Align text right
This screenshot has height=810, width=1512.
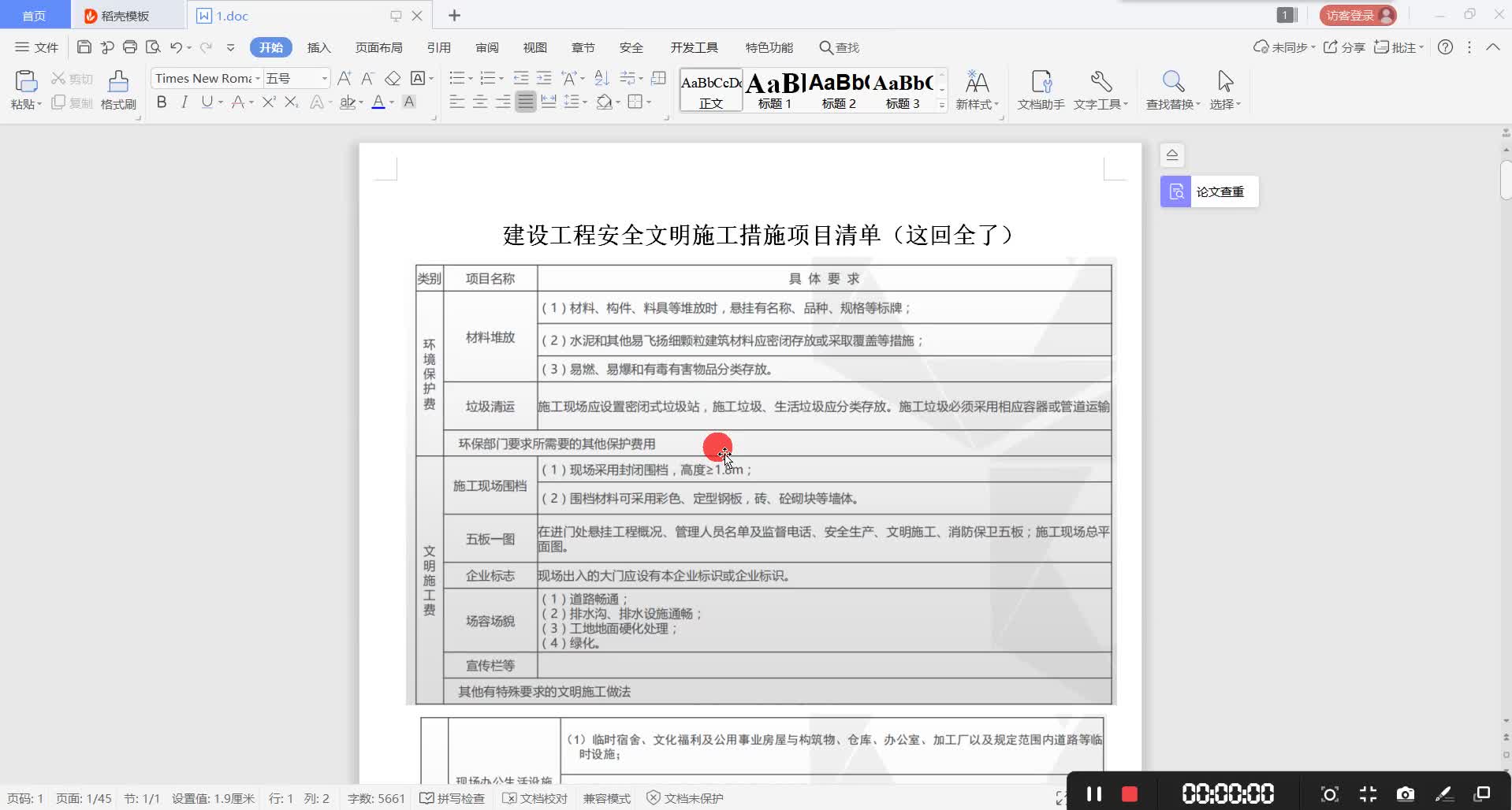point(502,102)
